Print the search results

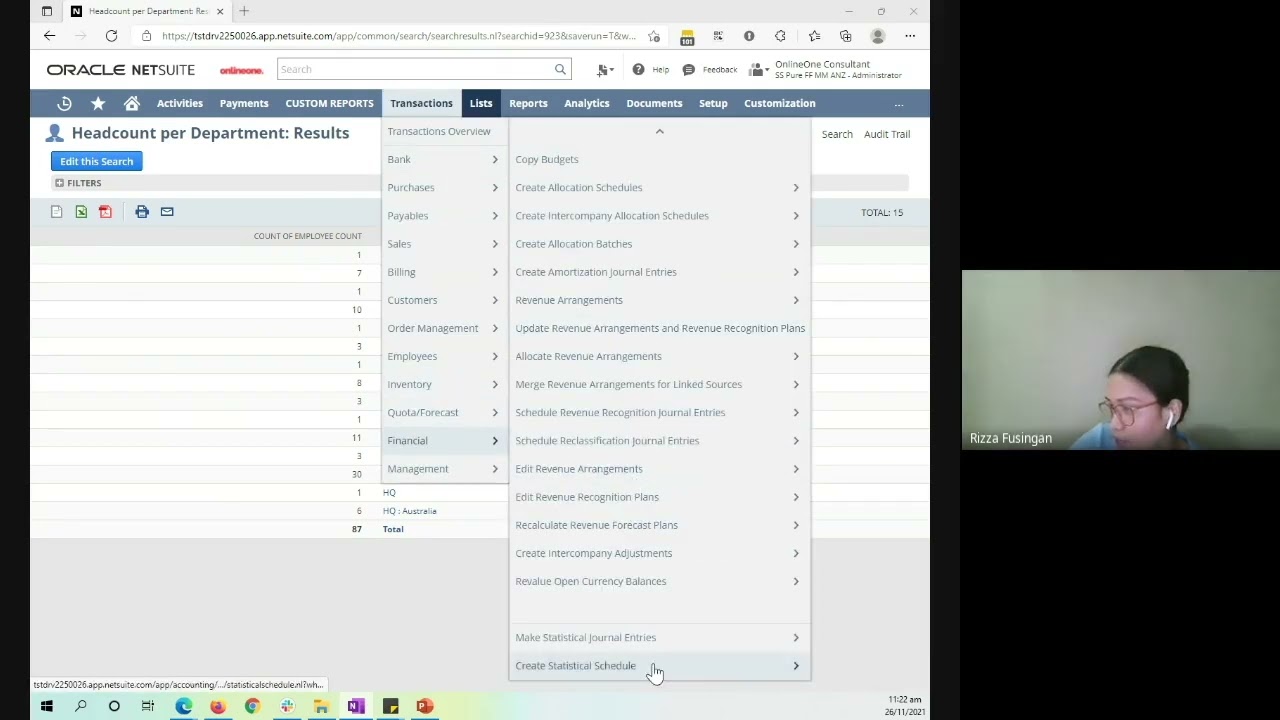pos(142,212)
